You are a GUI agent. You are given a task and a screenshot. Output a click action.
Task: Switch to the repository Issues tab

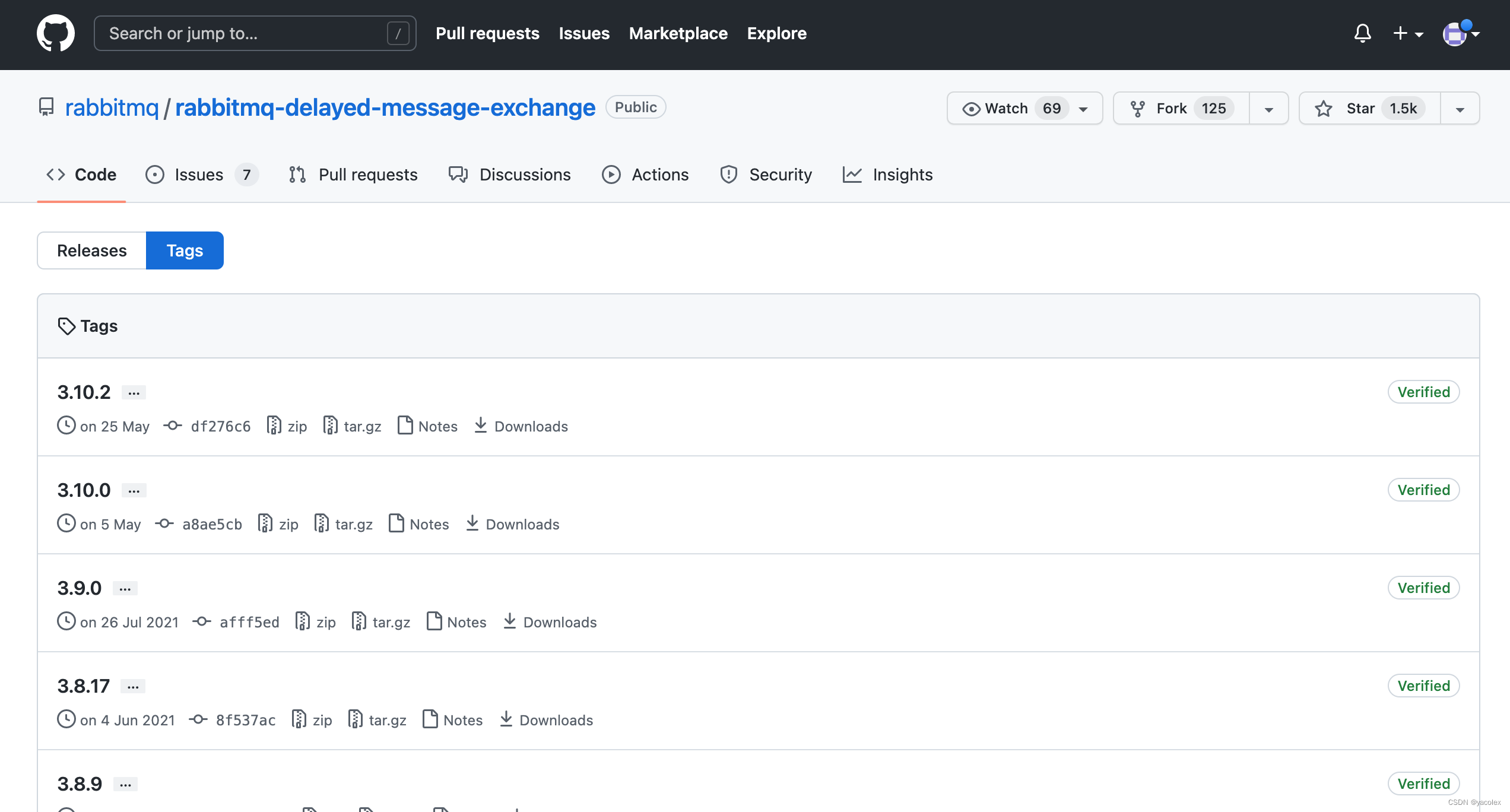[202, 175]
